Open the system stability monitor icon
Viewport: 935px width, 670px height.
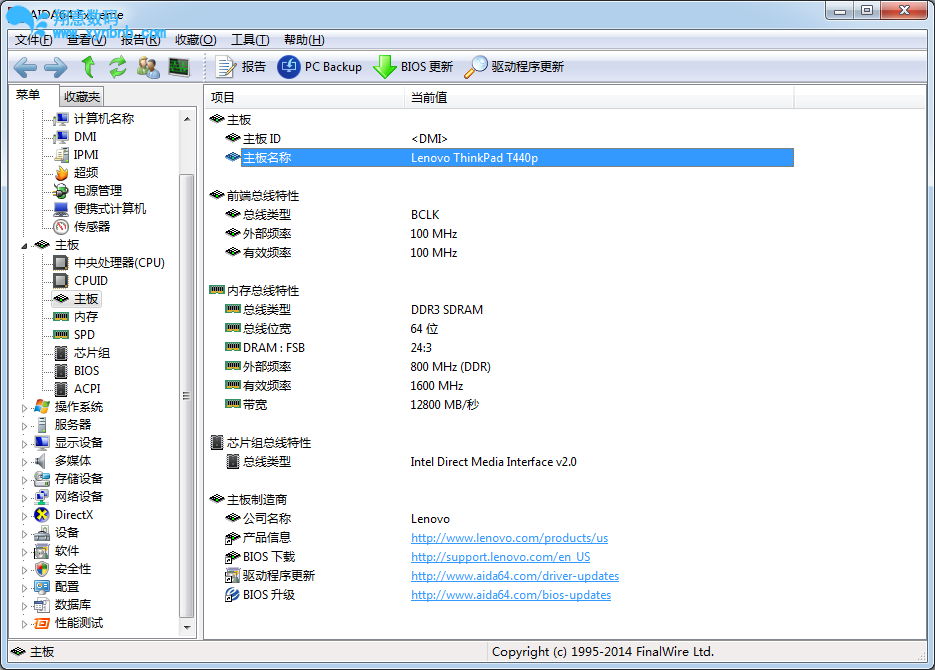point(179,67)
